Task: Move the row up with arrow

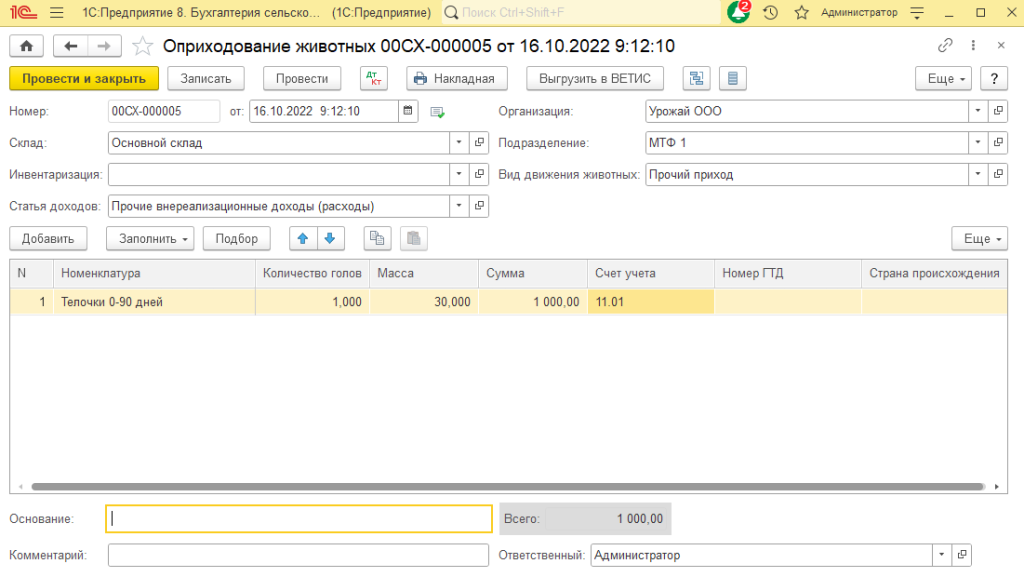Action: pyautogui.click(x=303, y=238)
